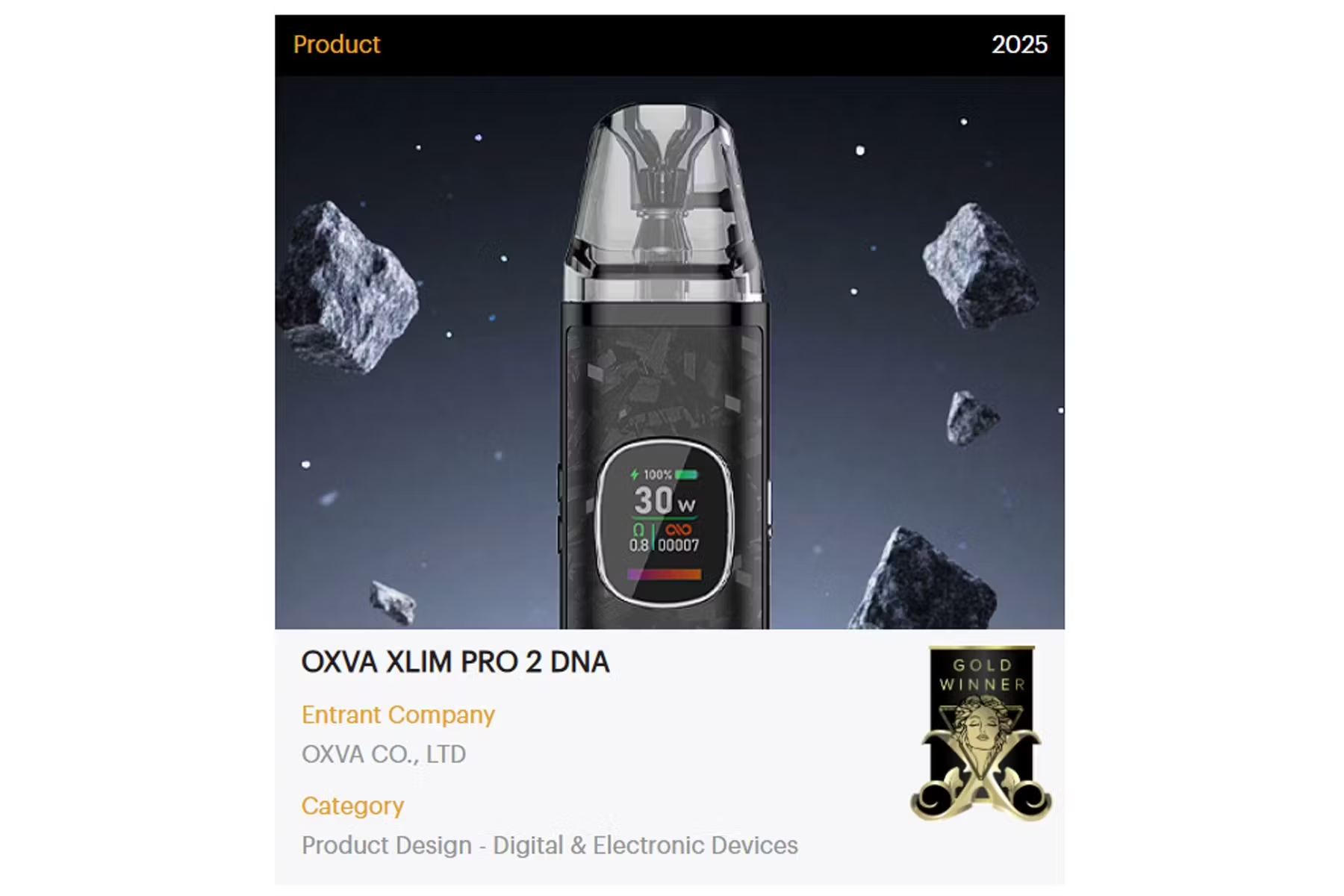Click the transparent pod mouthpiece
Viewport: 1344px width, 896px height.
pyautogui.click(x=665, y=203)
